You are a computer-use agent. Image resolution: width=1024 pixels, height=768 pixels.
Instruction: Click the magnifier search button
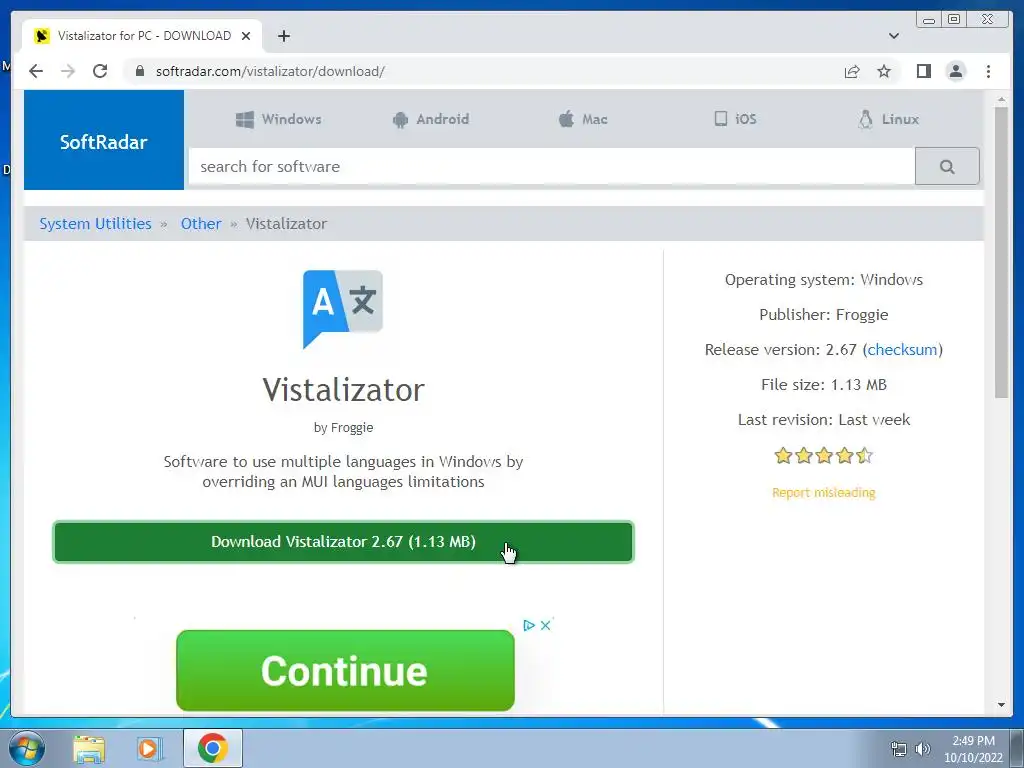tap(947, 167)
